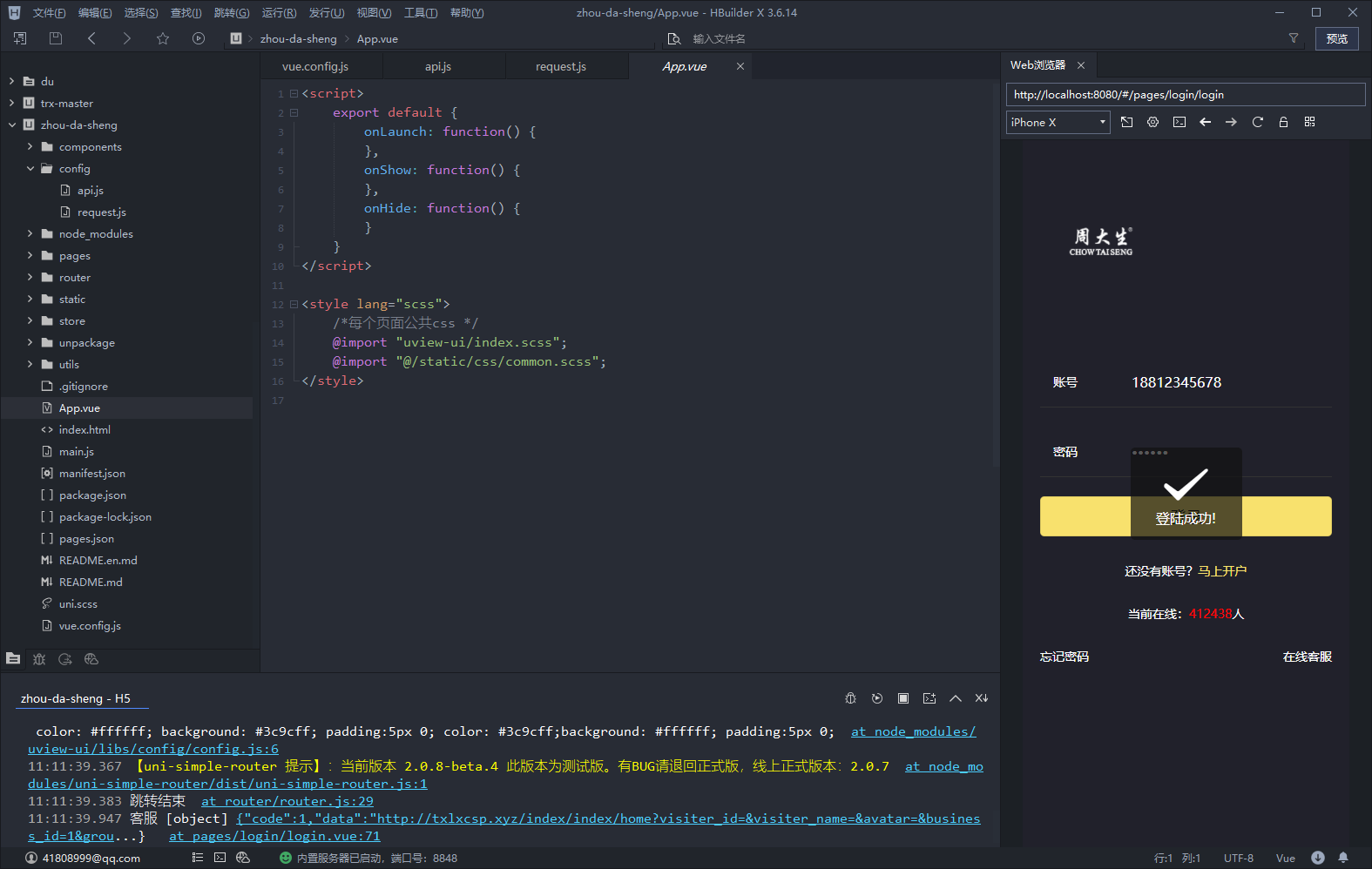The height and width of the screenshot is (869, 1372).
Task: Select manifest.json in the file tree
Action: pyautogui.click(x=92, y=473)
